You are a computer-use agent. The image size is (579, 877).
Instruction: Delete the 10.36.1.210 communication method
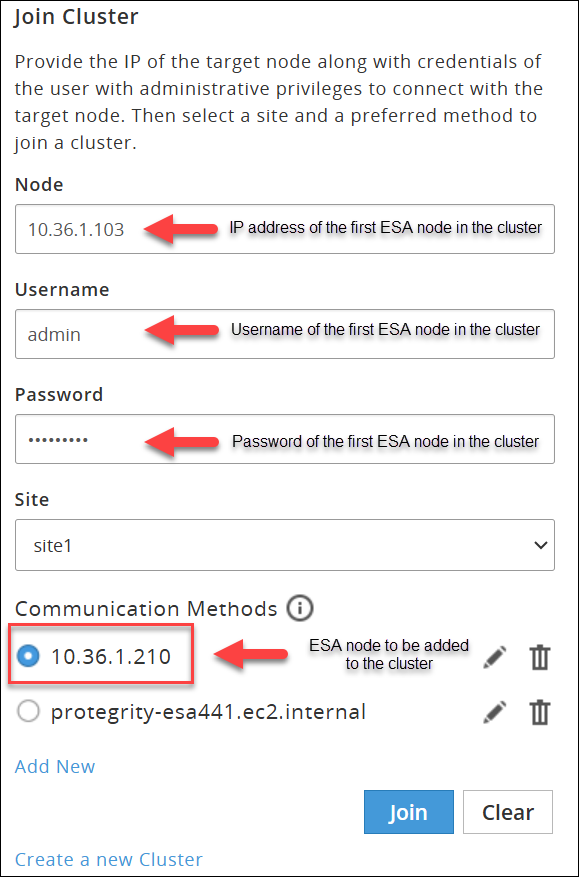540,657
